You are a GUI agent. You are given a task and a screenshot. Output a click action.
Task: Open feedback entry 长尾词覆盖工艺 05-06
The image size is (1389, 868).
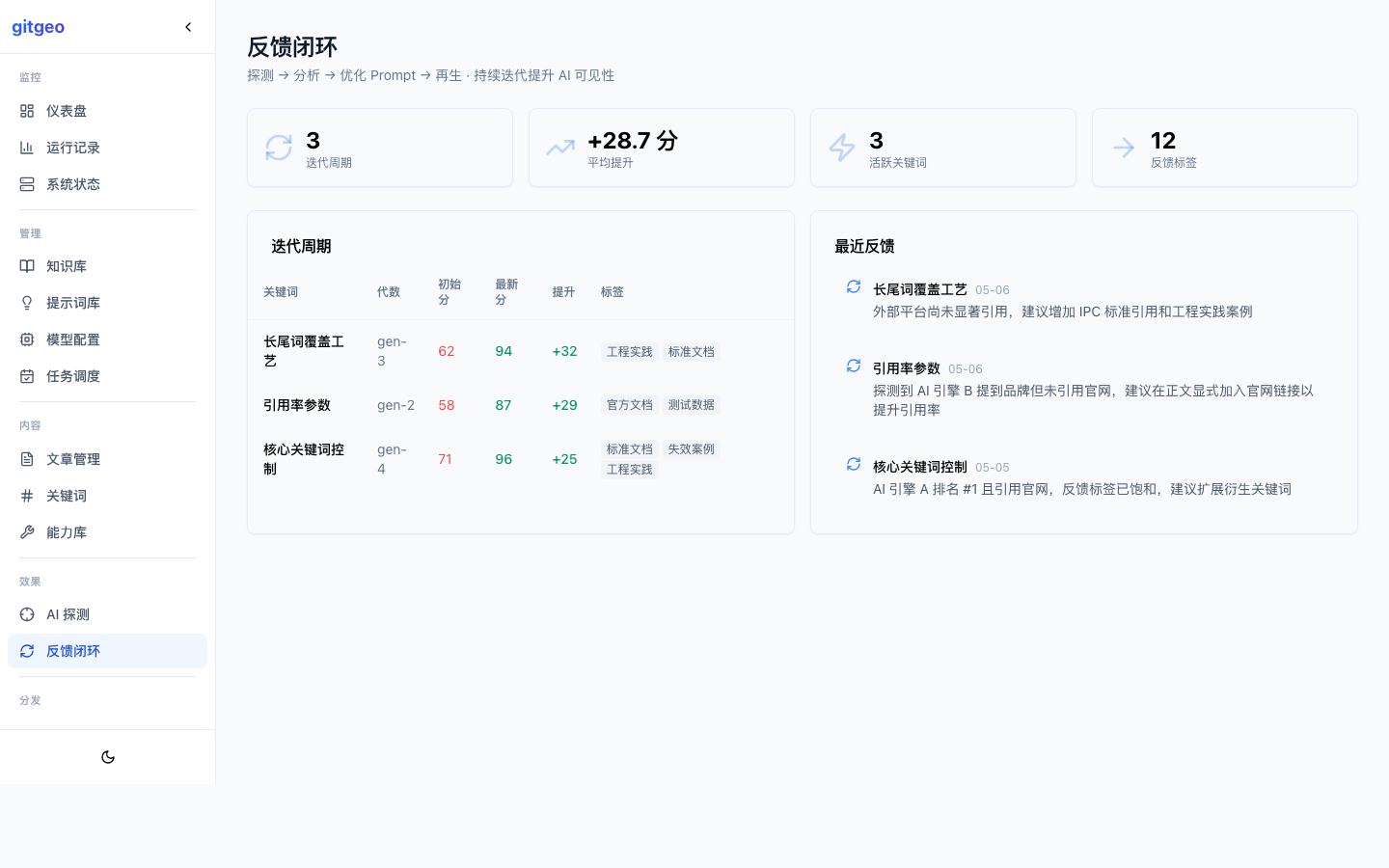[1084, 300]
